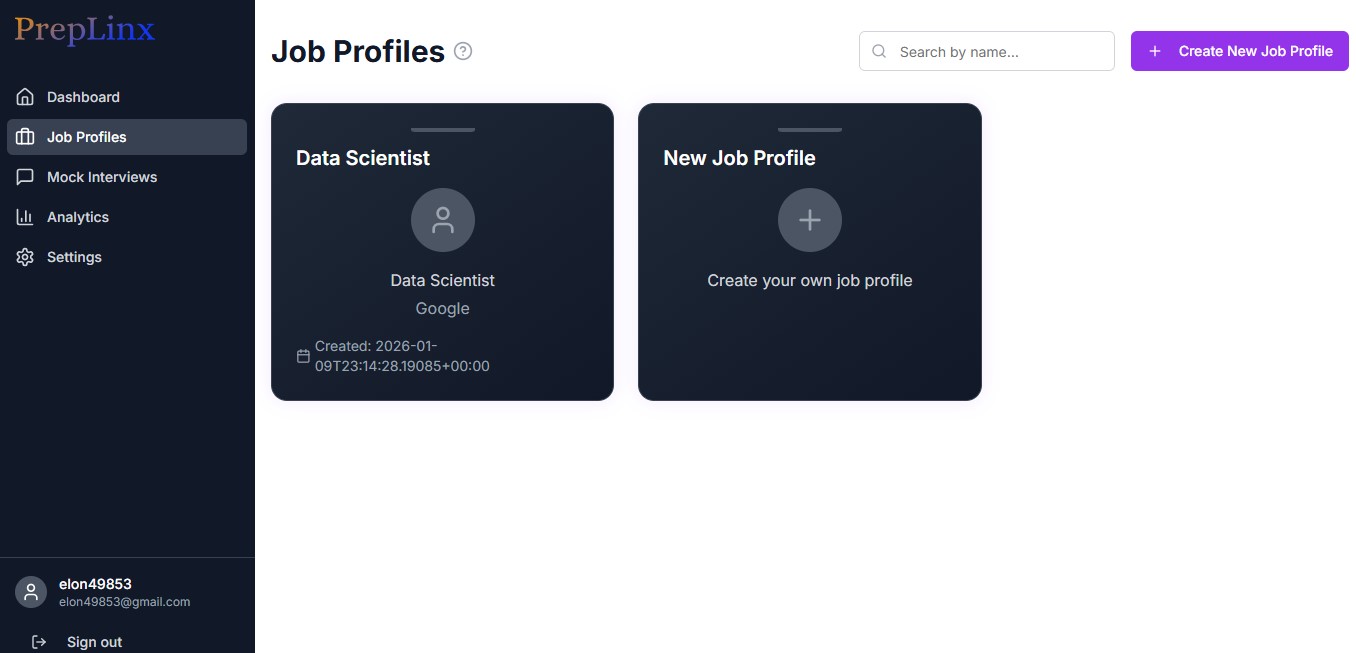
Task: Click the Mock Interviews chat bubble icon
Action: 25,177
